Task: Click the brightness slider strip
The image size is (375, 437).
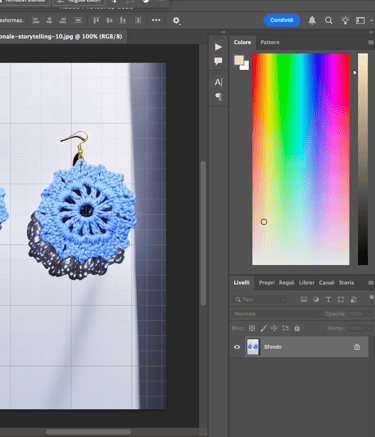Action: tap(363, 159)
